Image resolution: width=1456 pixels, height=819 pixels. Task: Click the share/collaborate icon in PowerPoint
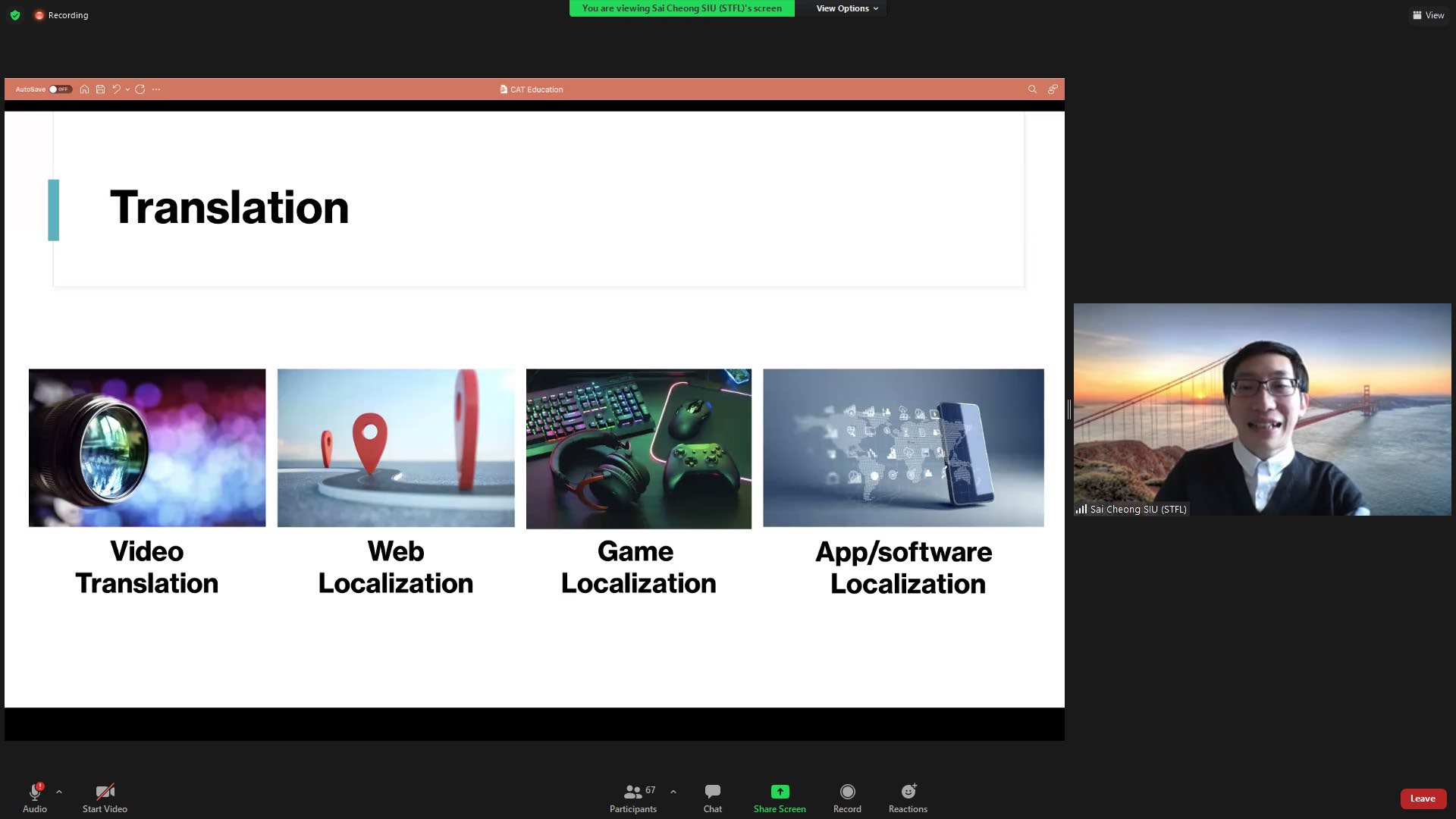tap(1053, 89)
